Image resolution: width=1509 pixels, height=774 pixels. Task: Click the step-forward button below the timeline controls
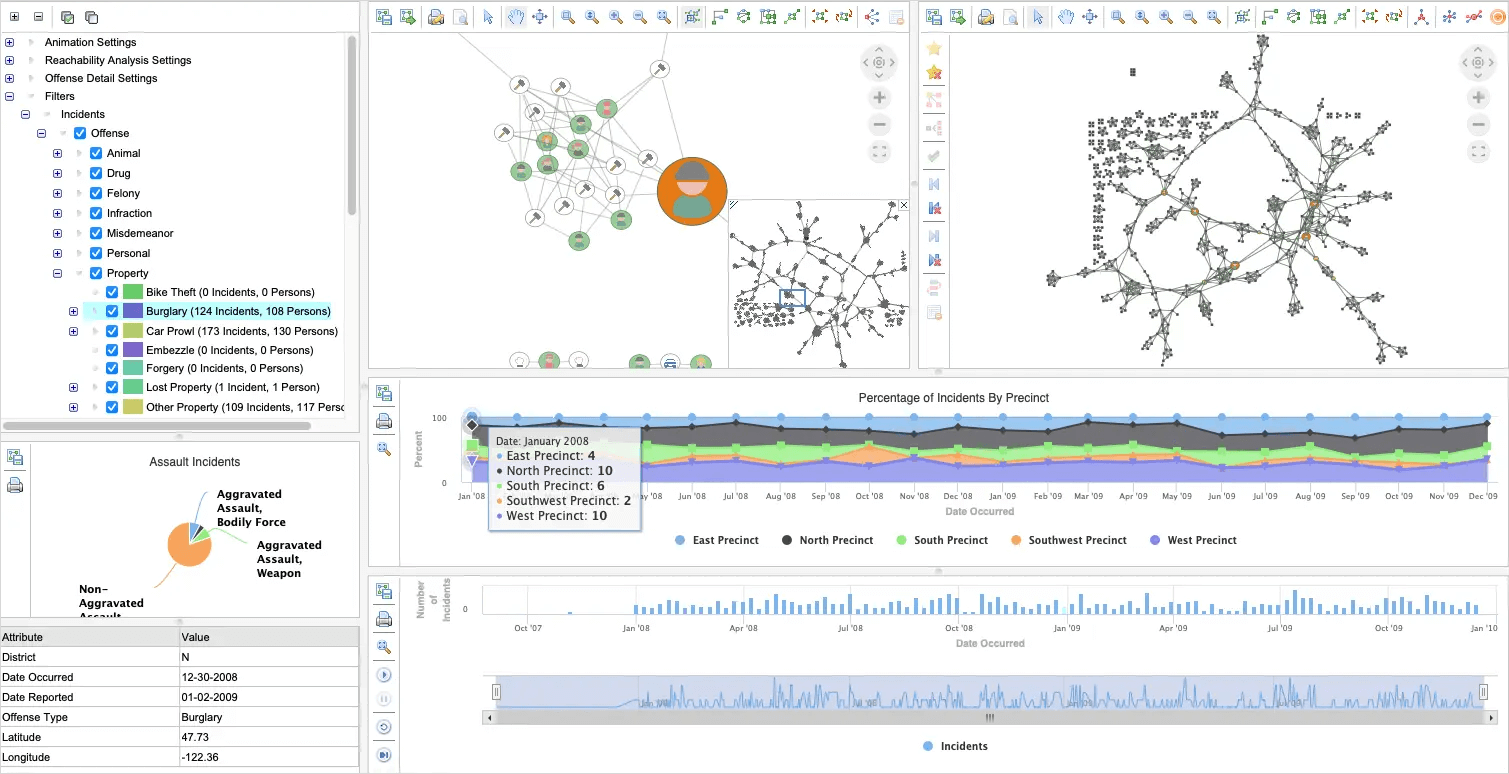tap(384, 755)
